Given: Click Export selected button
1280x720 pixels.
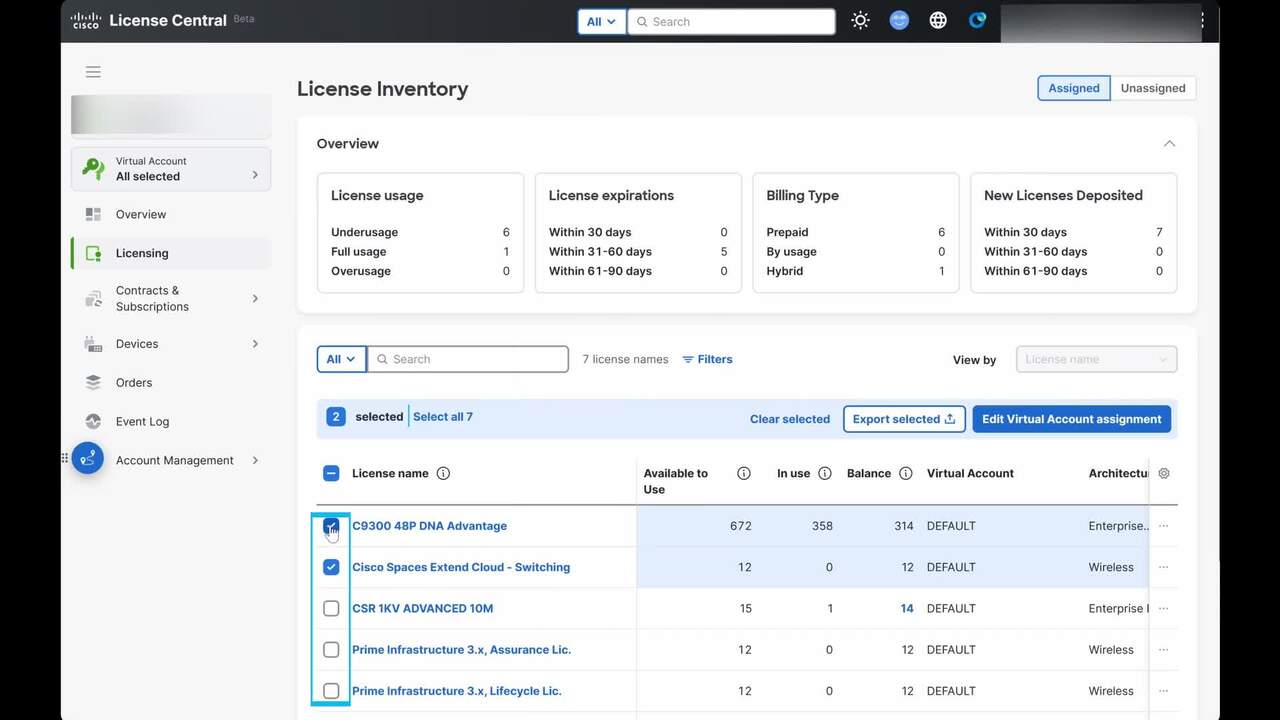Looking at the screenshot, I should pos(904,419).
